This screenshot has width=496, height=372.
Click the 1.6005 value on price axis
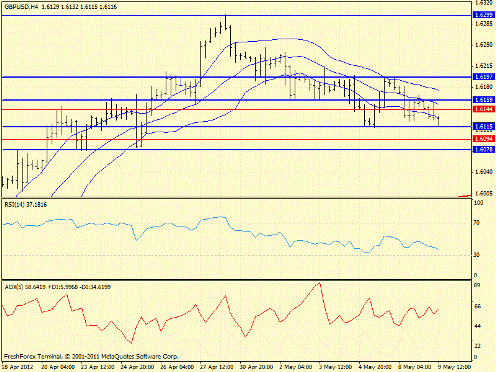pyautogui.click(x=484, y=193)
